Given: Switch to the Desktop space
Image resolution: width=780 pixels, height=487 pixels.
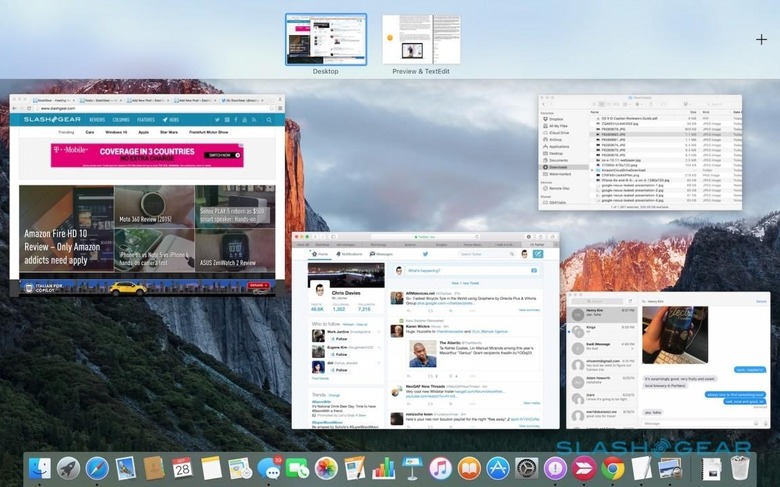Looking at the screenshot, I should point(326,40).
